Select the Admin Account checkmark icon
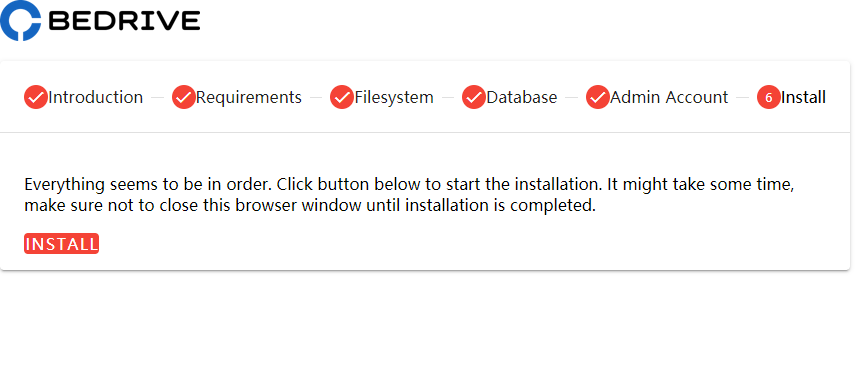867x379 pixels. point(598,97)
